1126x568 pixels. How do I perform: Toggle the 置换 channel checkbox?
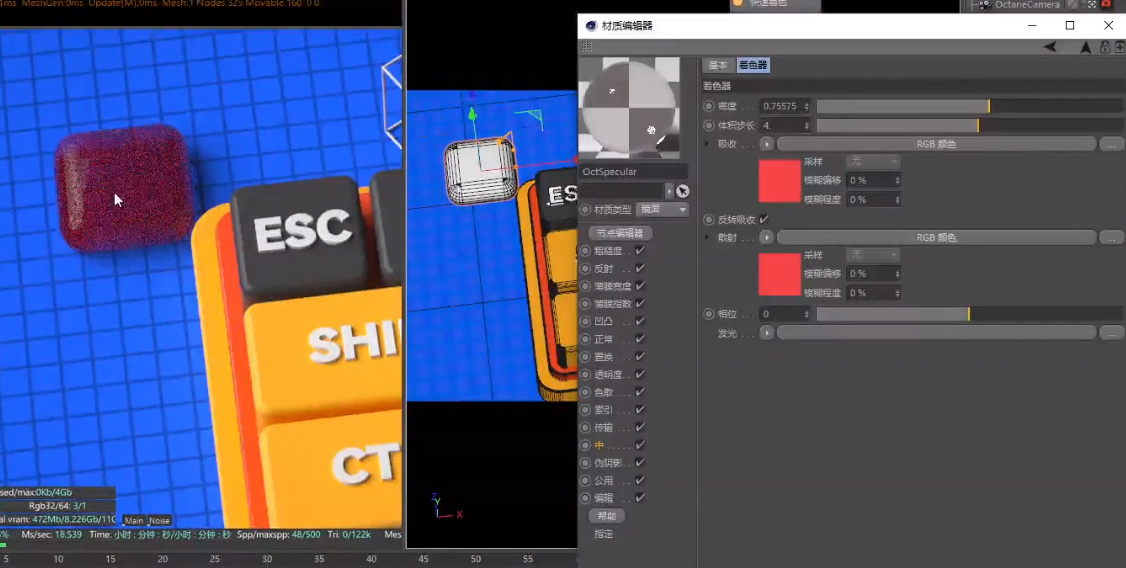[640, 357]
